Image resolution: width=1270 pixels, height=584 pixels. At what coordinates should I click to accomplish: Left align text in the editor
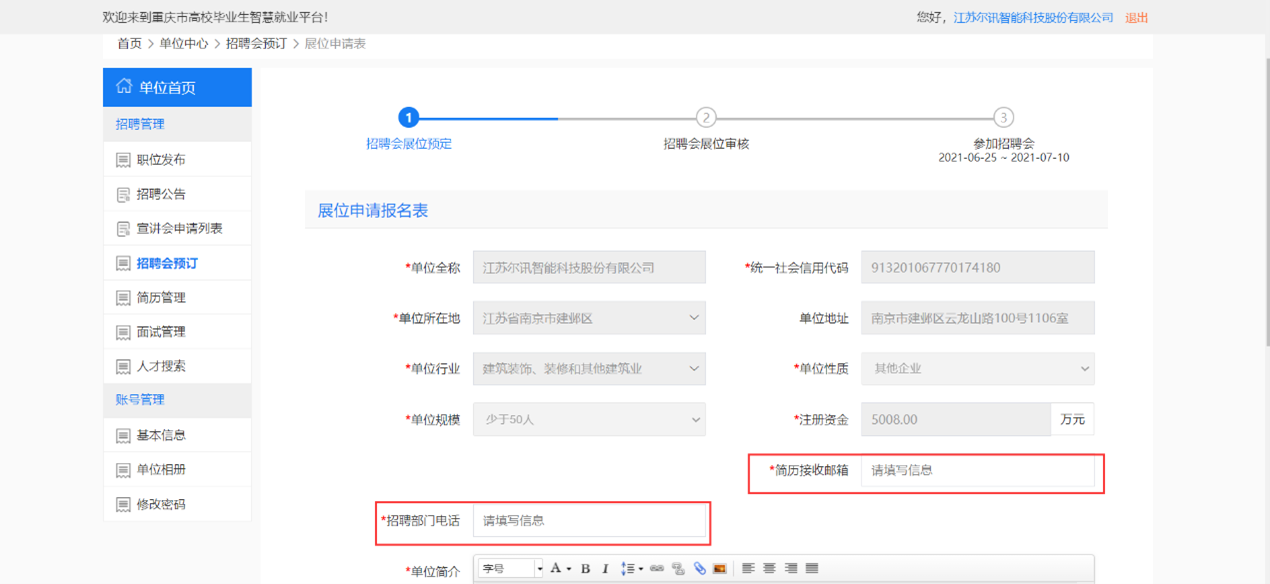748,569
